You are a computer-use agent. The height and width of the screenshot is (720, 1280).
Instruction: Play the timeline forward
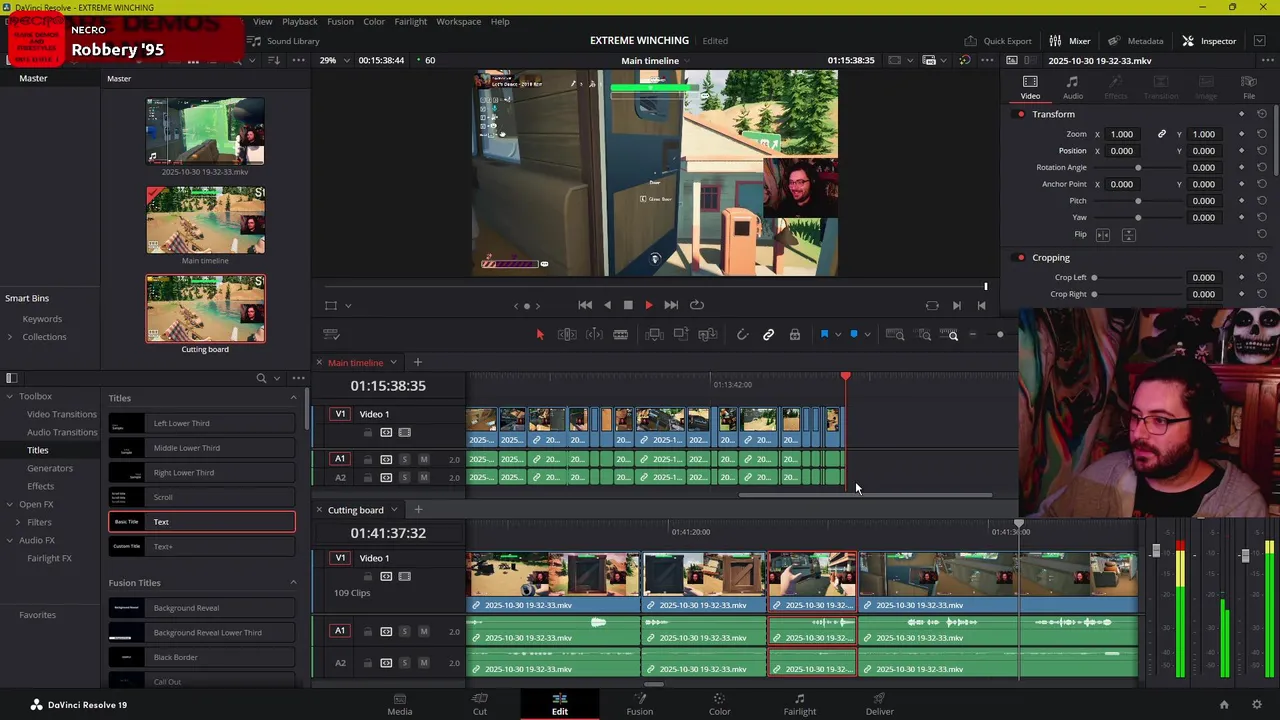648,305
